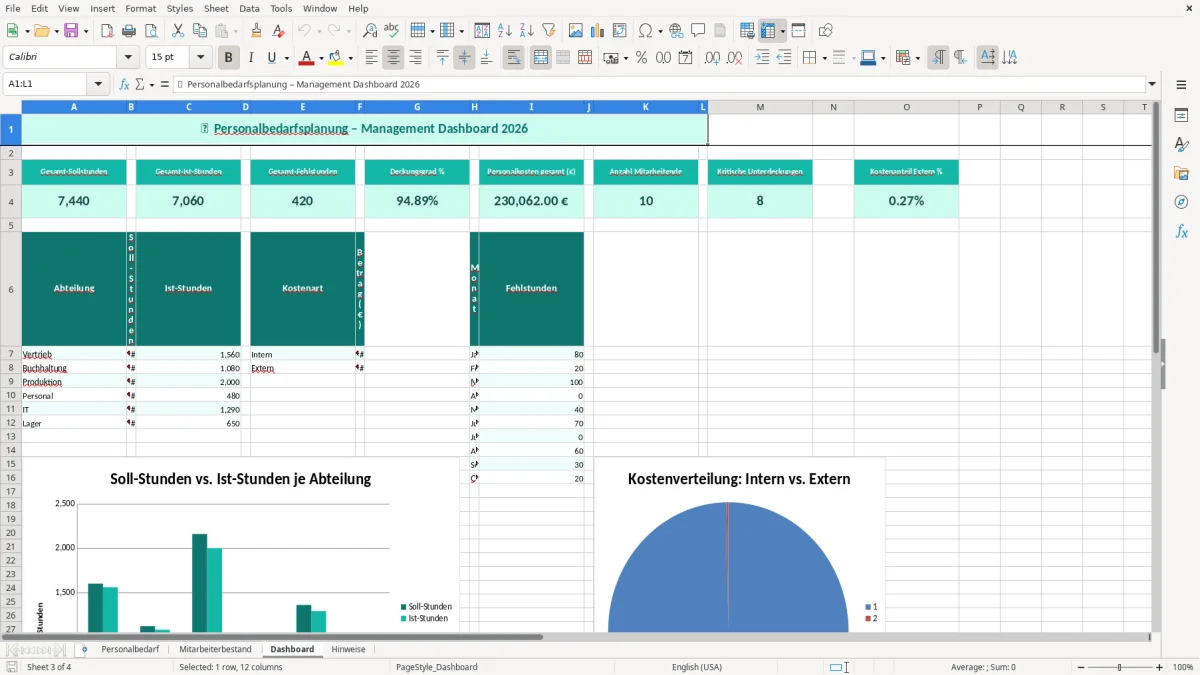This screenshot has height=675, width=1200.
Task: Expand the Name Box dropdown
Action: [99, 85]
